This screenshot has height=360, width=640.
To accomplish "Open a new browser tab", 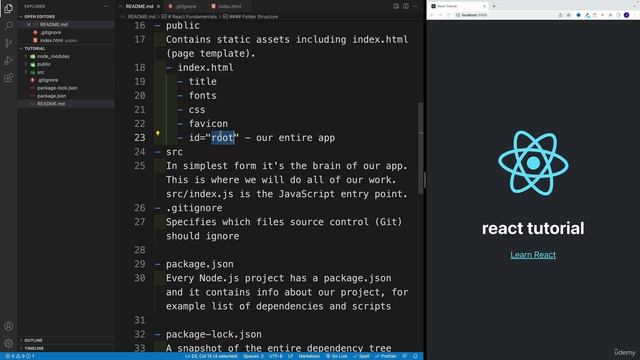I will [x=493, y=6].
